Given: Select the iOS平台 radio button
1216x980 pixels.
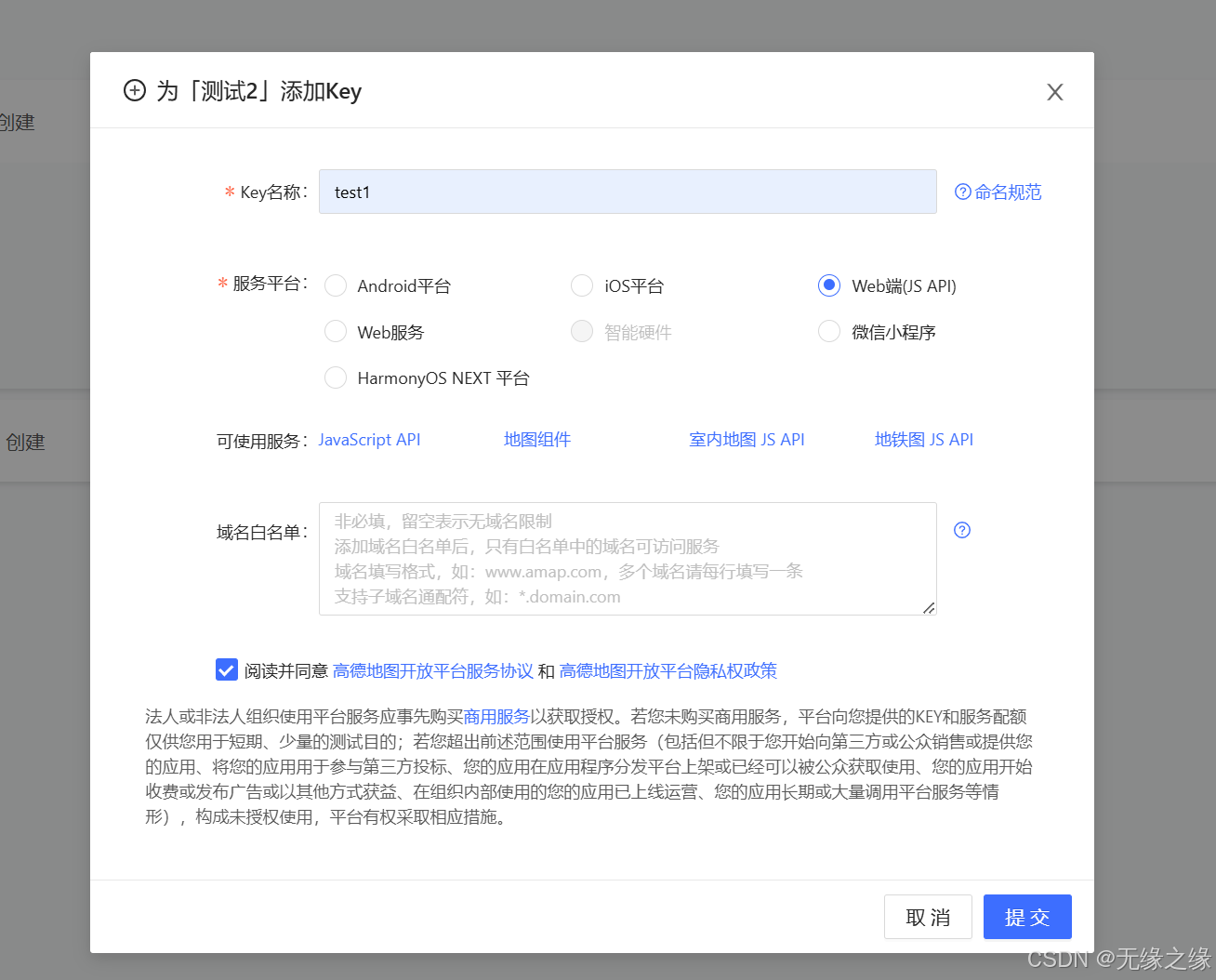Looking at the screenshot, I should point(582,285).
